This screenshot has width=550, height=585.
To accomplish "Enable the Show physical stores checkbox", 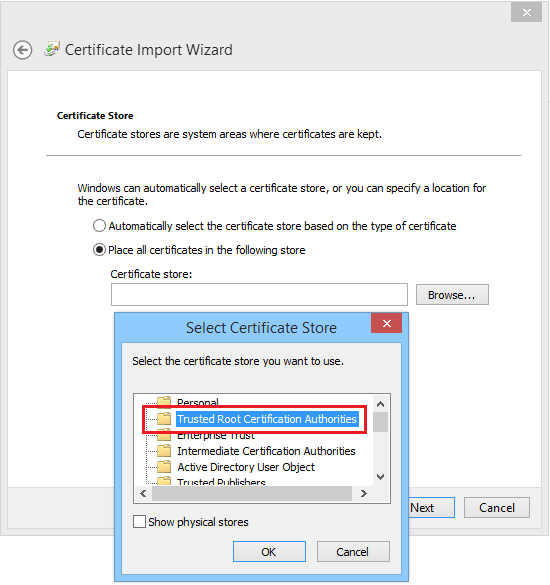I will (x=139, y=522).
